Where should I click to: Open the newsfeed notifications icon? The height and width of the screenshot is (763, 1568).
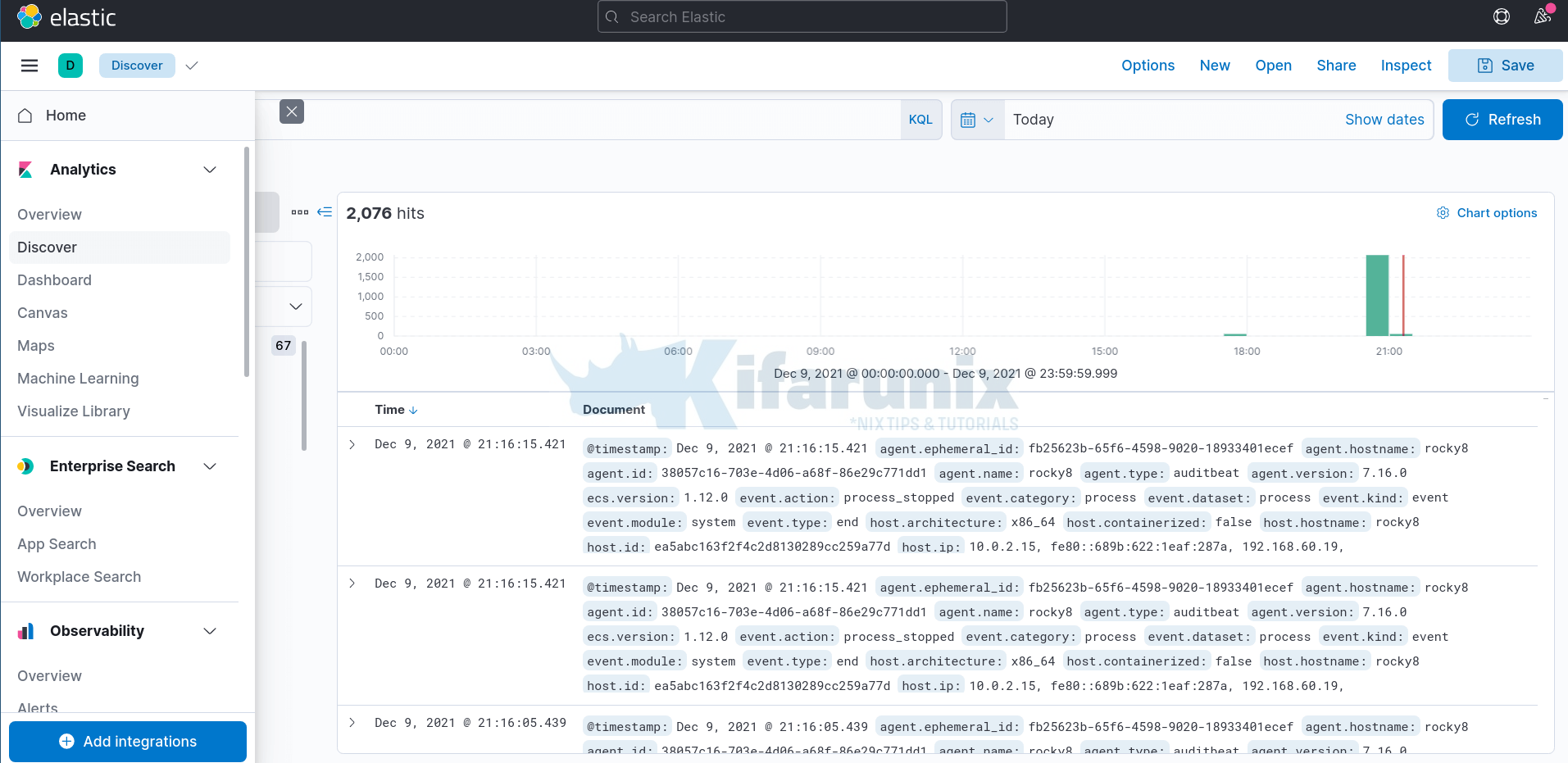tap(1543, 16)
